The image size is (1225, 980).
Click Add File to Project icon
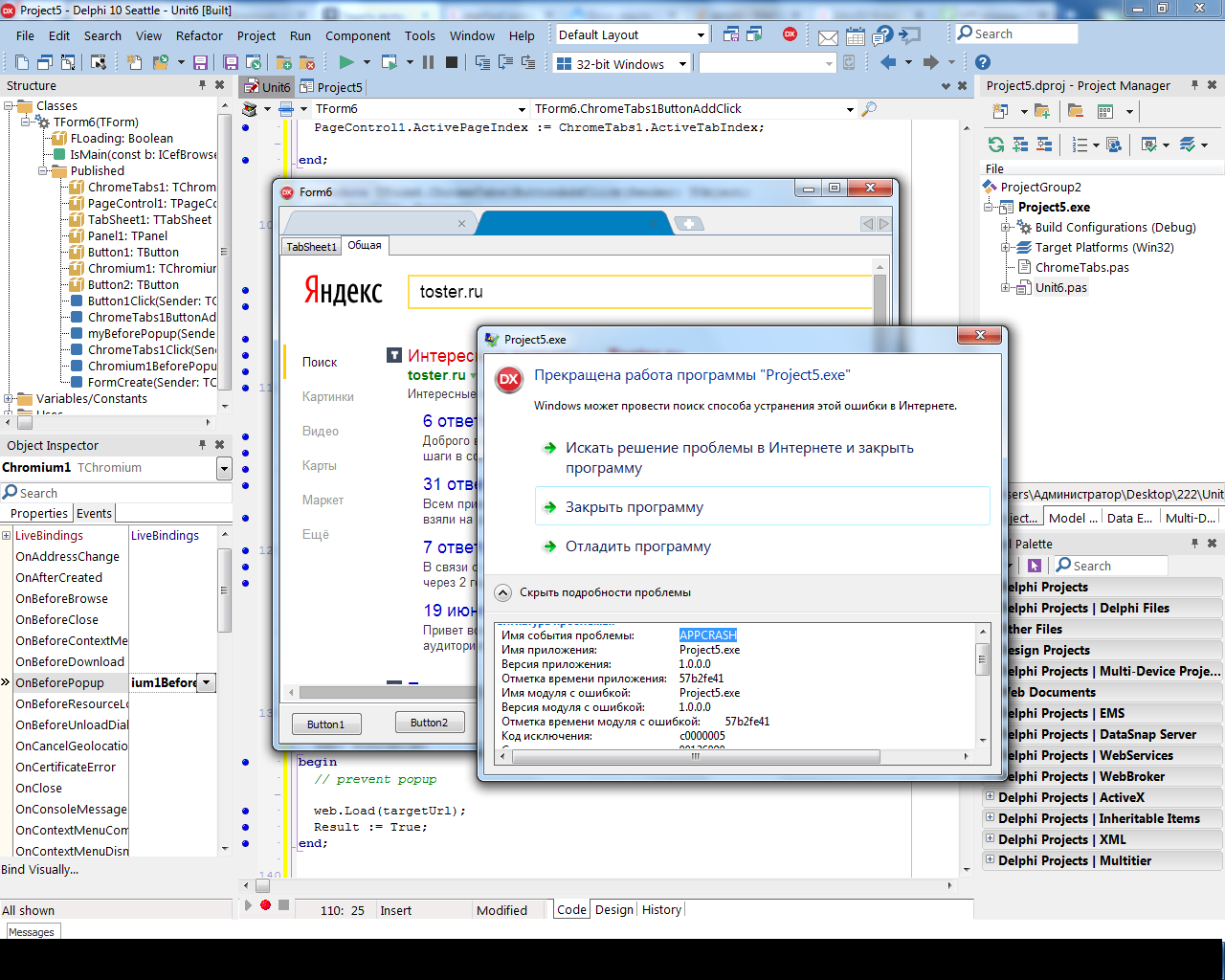tap(284, 62)
